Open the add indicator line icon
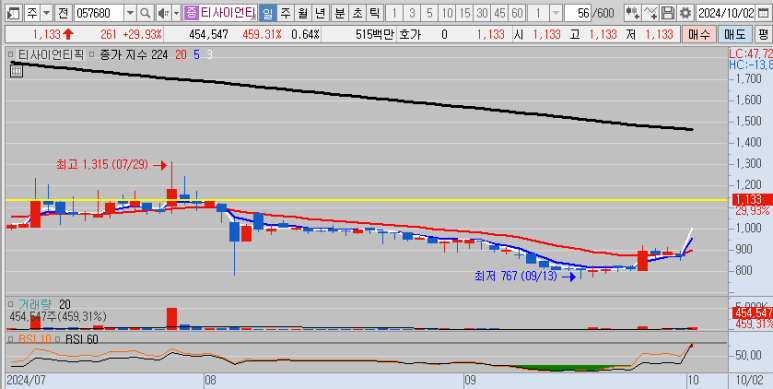The width and height of the screenshot is (773, 389). click(x=651, y=13)
